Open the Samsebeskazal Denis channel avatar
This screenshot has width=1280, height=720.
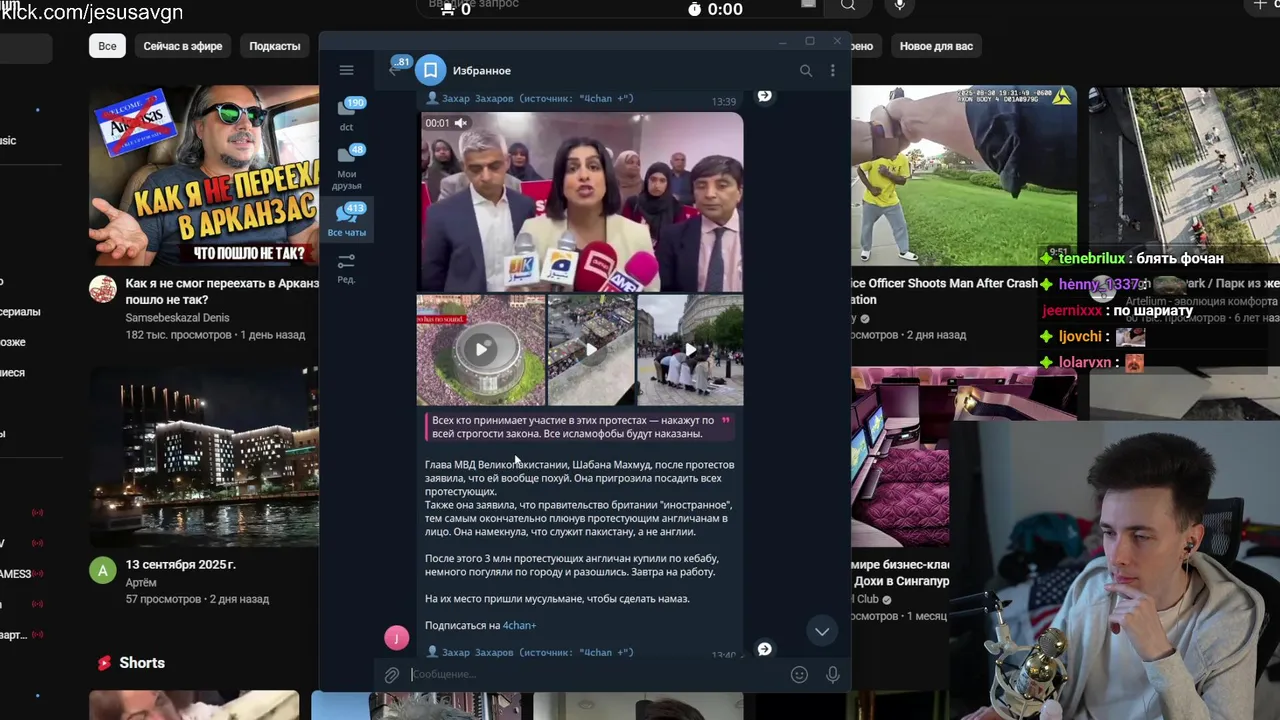coord(103,289)
